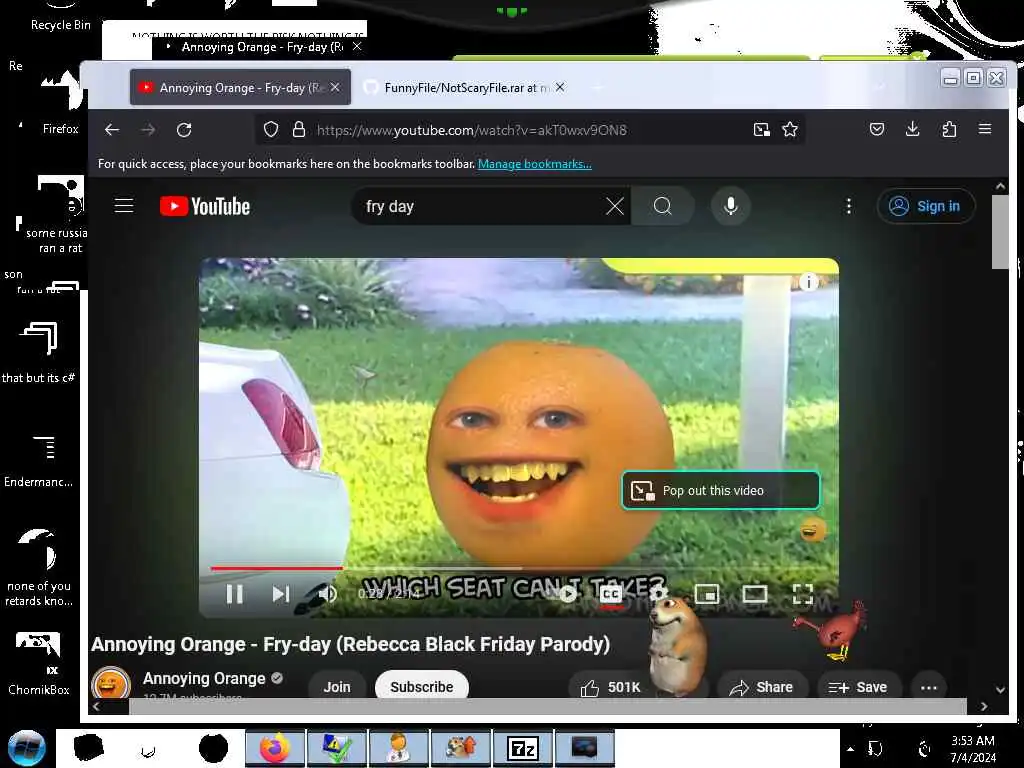The image size is (1024, 768).
Task: Submit search with magnifier button
Action: (662, 206)
